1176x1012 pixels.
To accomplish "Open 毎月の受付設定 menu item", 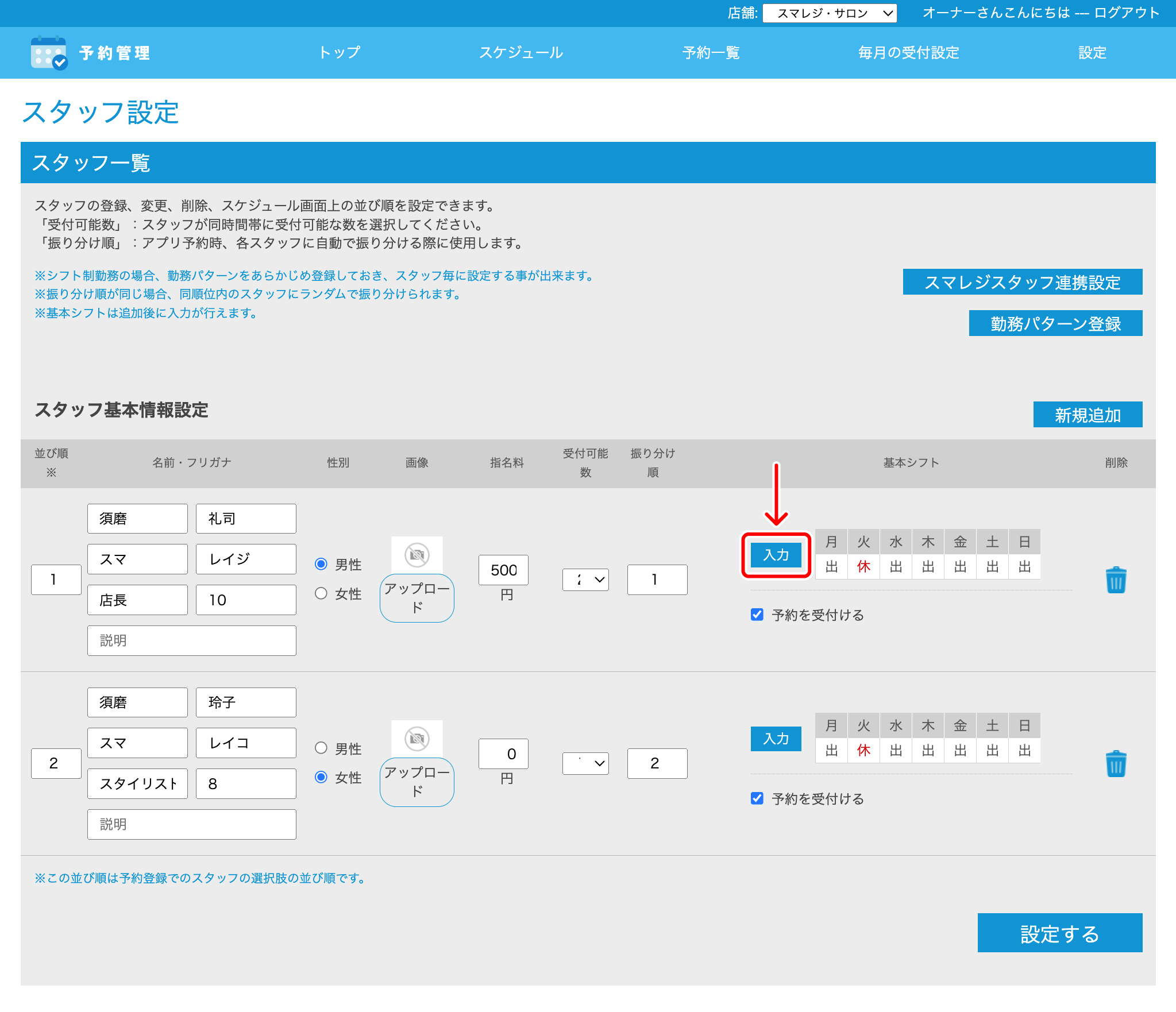I will (908, 53).
